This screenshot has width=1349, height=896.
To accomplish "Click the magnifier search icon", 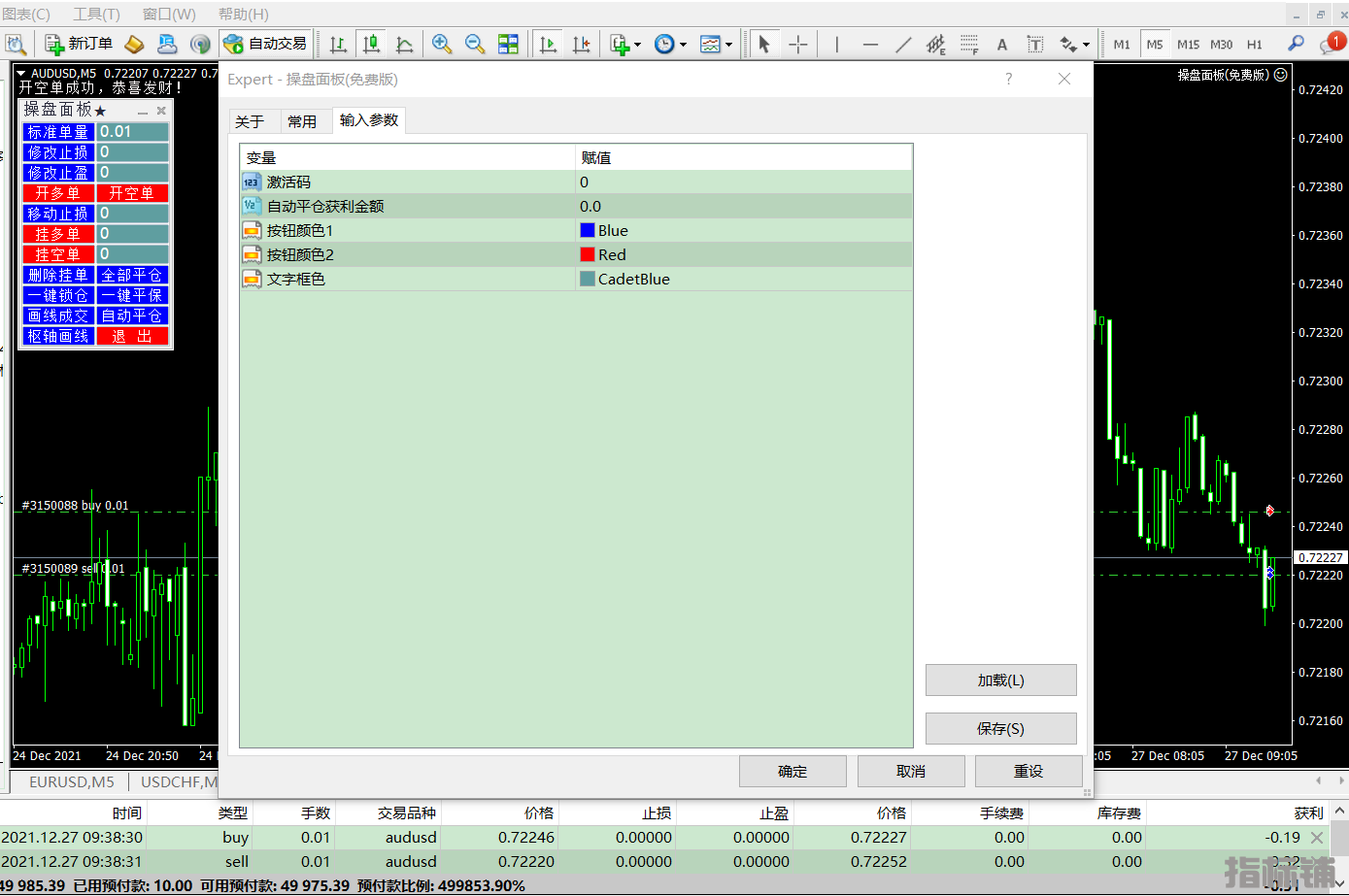I will point(1296,44).
